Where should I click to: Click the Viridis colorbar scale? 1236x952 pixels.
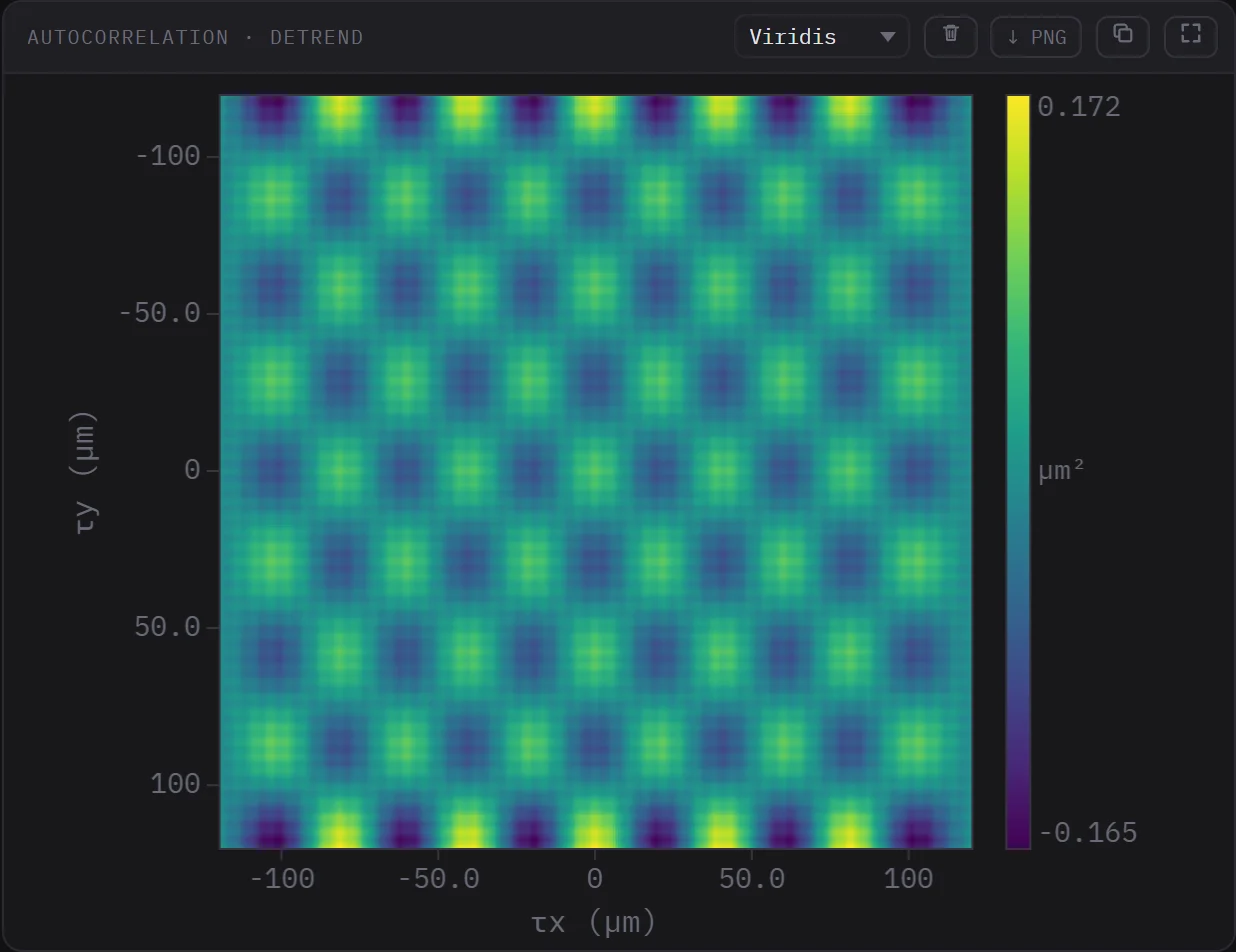tap(1017, 472)
